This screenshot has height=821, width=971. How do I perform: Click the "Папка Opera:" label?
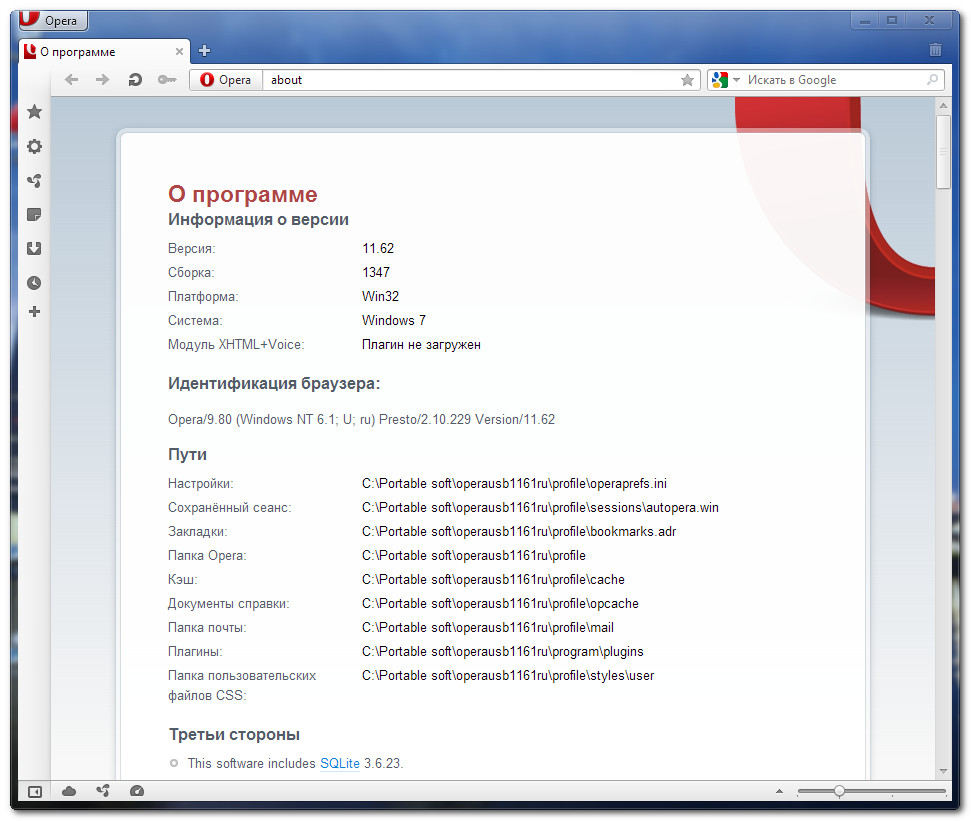tap(207, 556)
